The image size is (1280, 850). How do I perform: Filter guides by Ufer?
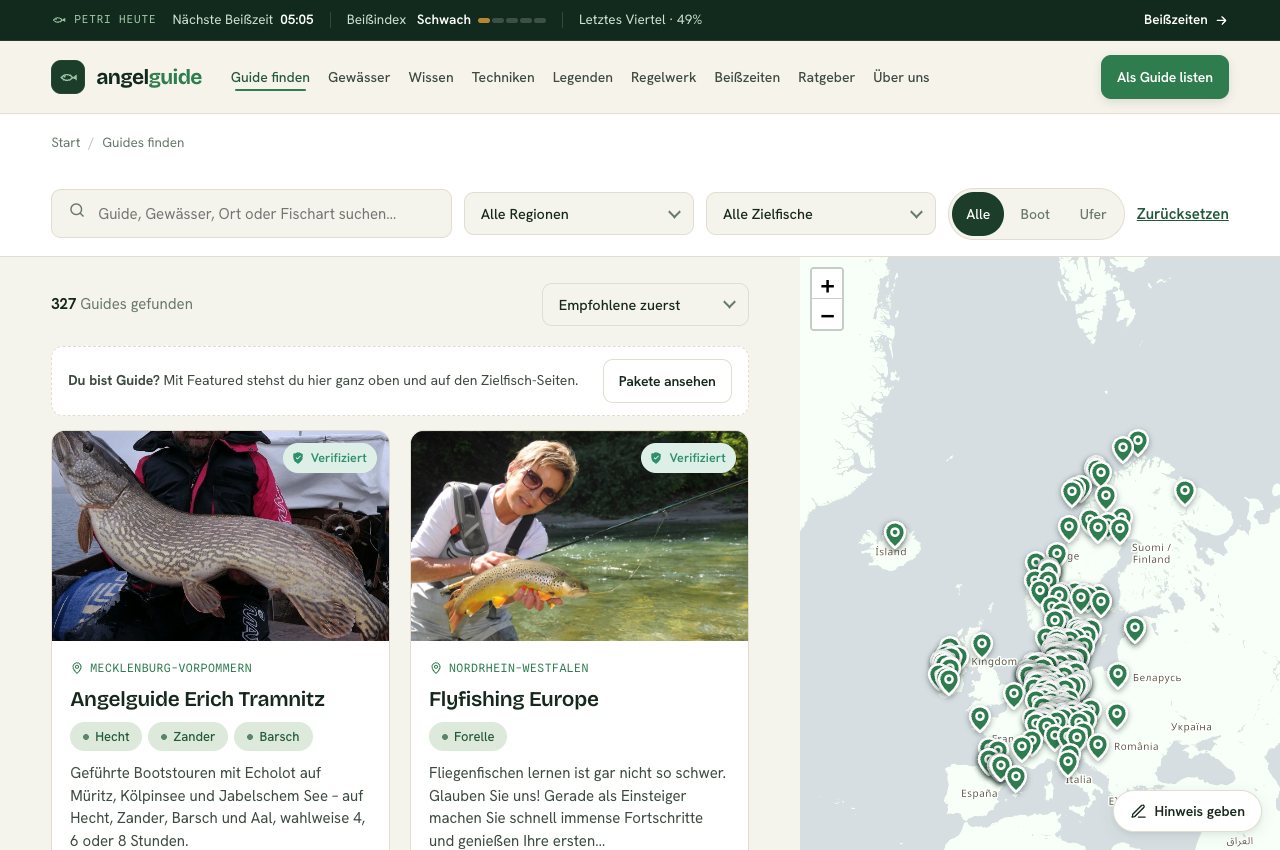1093,214
